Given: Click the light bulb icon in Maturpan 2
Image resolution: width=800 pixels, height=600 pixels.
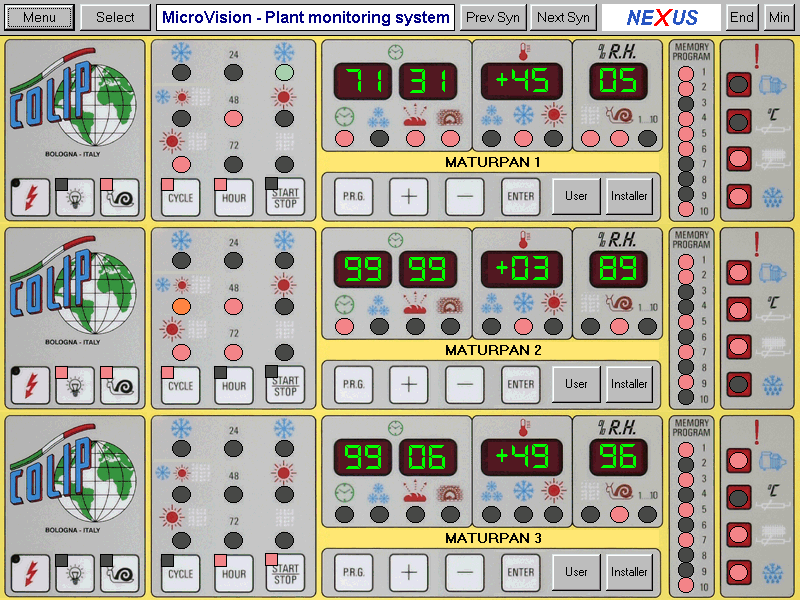Looking at the screenshot, I should [74, 385].
